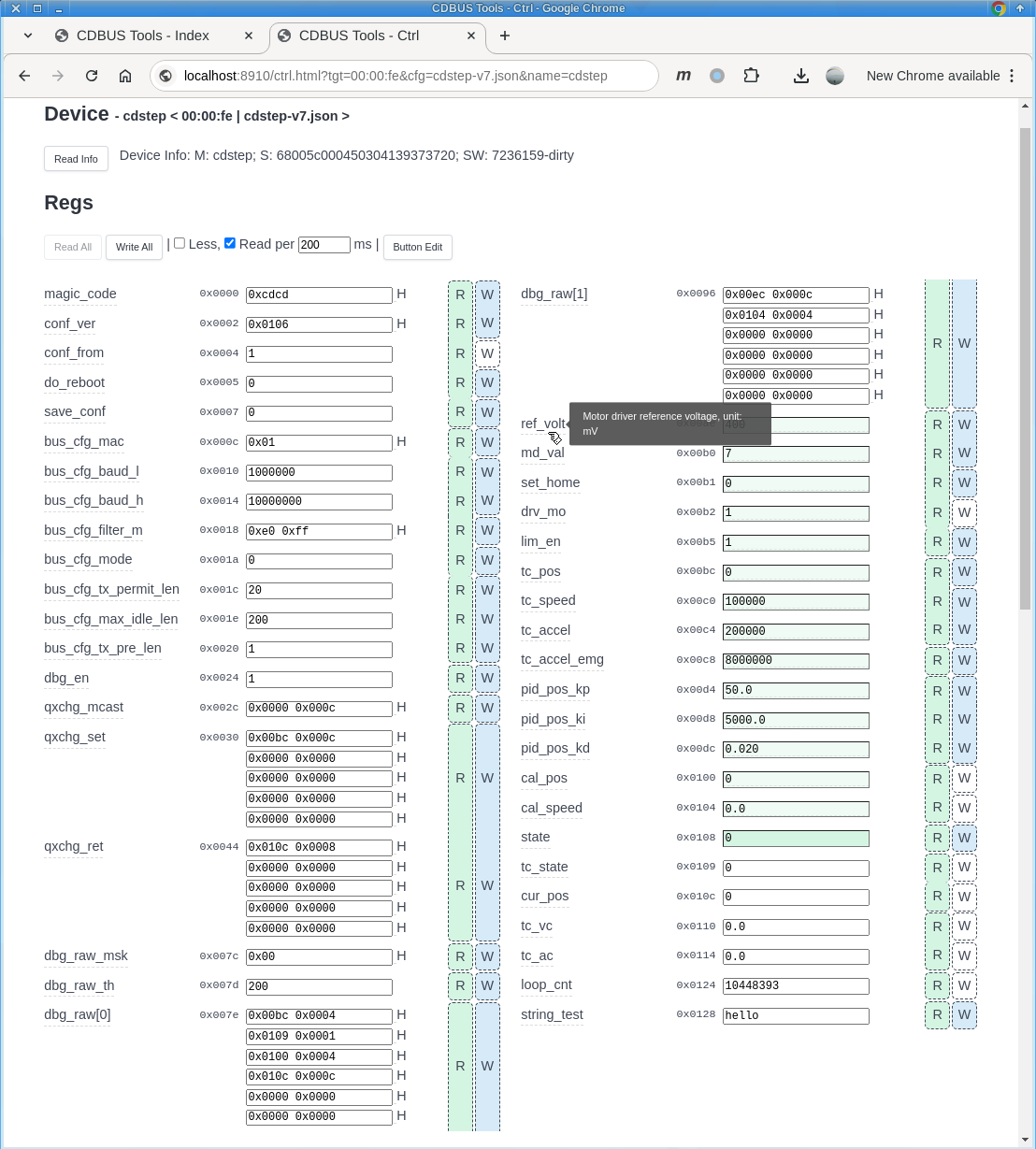1036x1149 pixels.
Task: Click the md_val value field
Action: coord(796,453)
